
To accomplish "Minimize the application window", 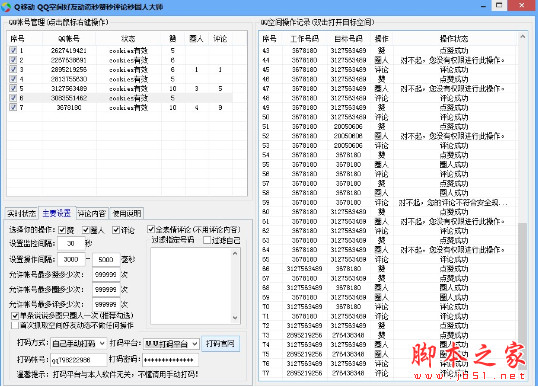I will click(483, 6).
